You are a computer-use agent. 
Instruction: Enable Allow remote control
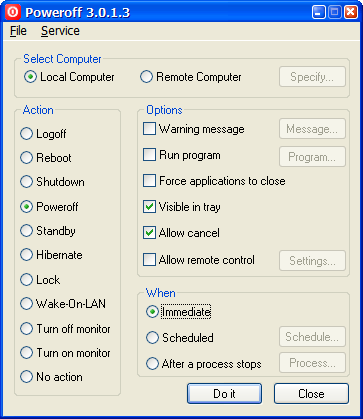tap(199, 260)
